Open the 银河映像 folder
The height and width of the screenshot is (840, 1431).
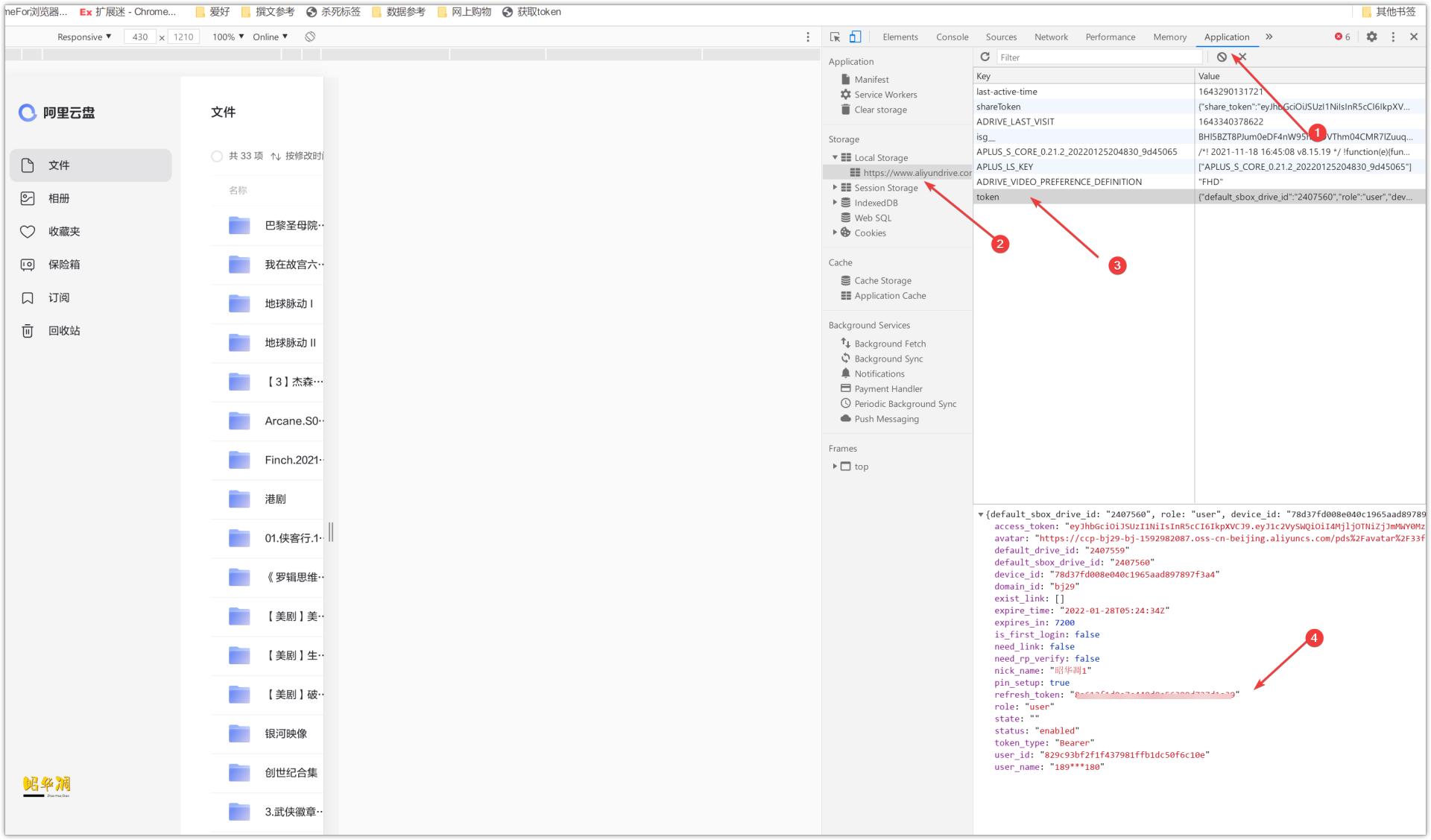tap(268, 733)
